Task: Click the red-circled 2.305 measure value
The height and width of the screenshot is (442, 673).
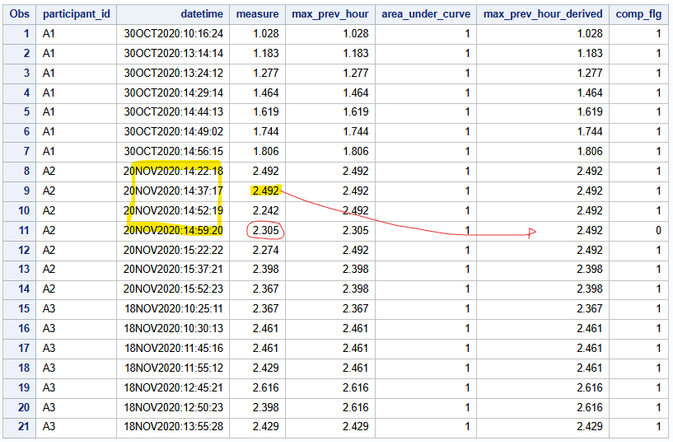Action: pos(265,230)
